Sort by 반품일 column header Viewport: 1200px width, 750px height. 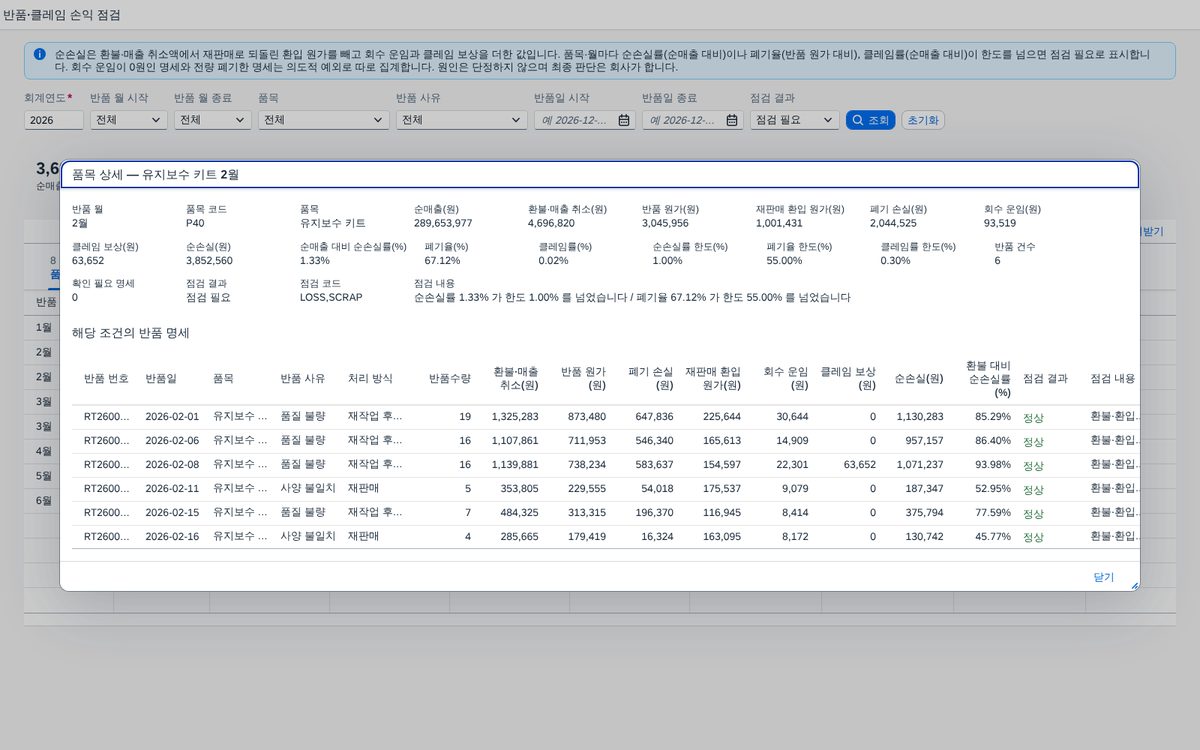coord(161,379)
